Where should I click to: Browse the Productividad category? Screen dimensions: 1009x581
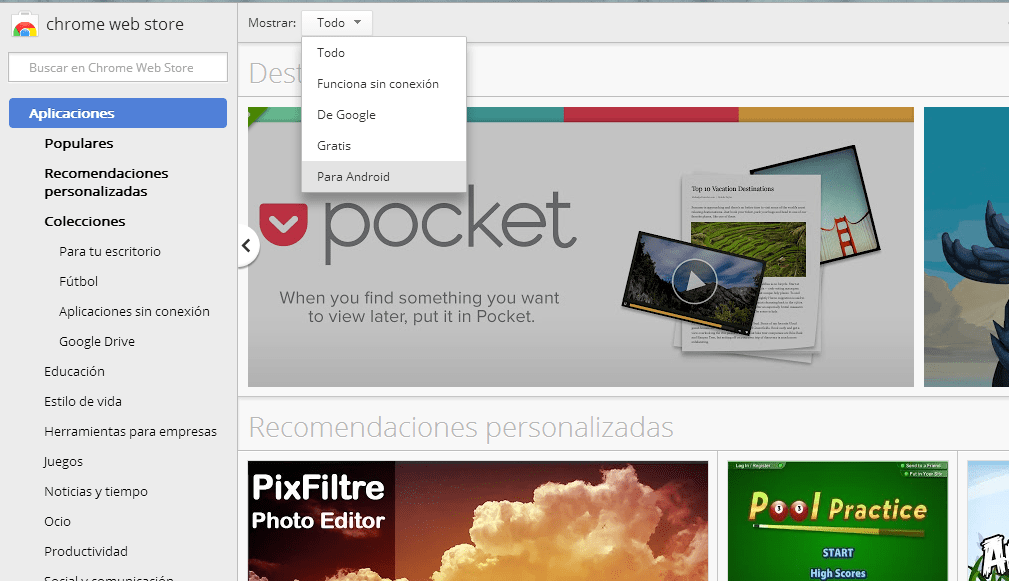[86, 551]
